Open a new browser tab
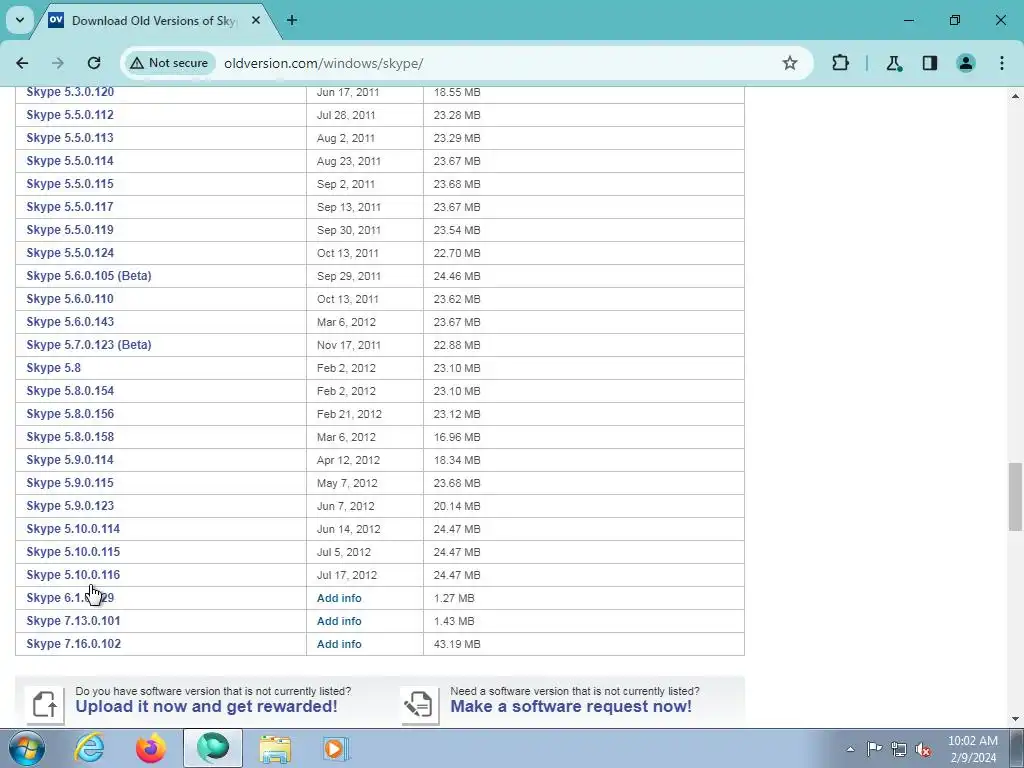Image resolution: width=1024 pixels, height=768 pixels. tap(292, 20)
